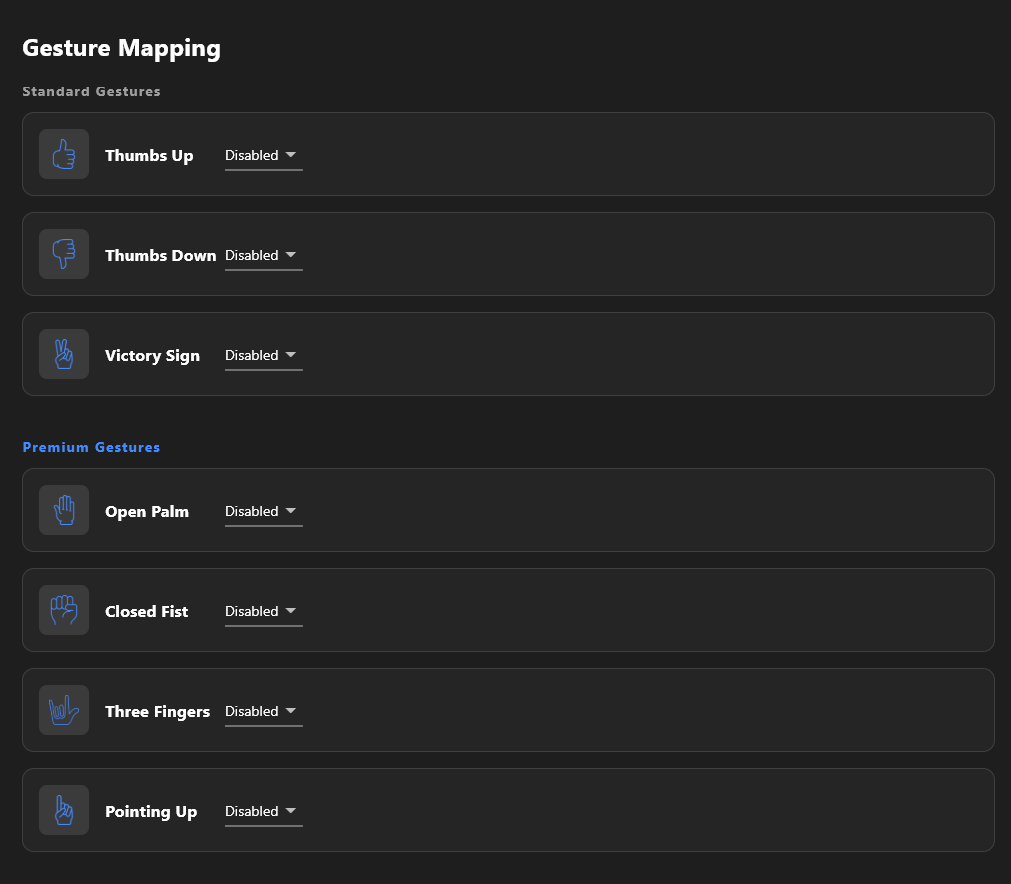The height and width of the screenshot is (884, 1011).
Task: Click the Closed Fist gesture label
Action: (x=146, y=611)
